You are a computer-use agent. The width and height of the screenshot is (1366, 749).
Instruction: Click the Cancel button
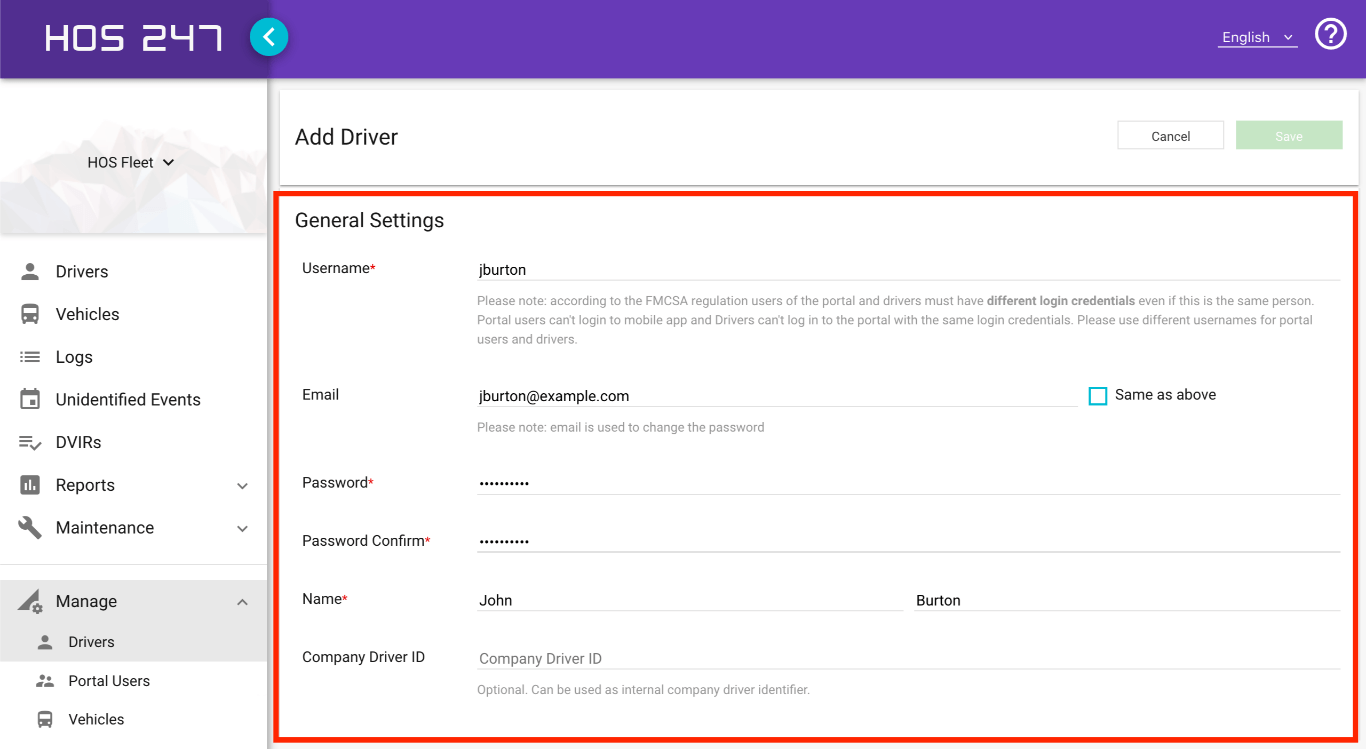pos(1170,135)
